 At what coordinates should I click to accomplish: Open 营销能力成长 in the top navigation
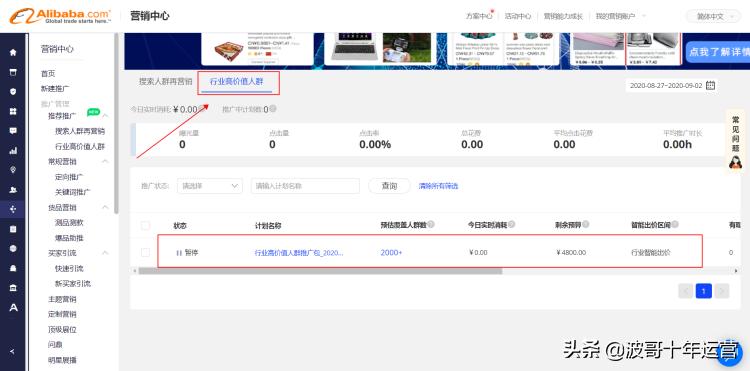tap(563, 16)
